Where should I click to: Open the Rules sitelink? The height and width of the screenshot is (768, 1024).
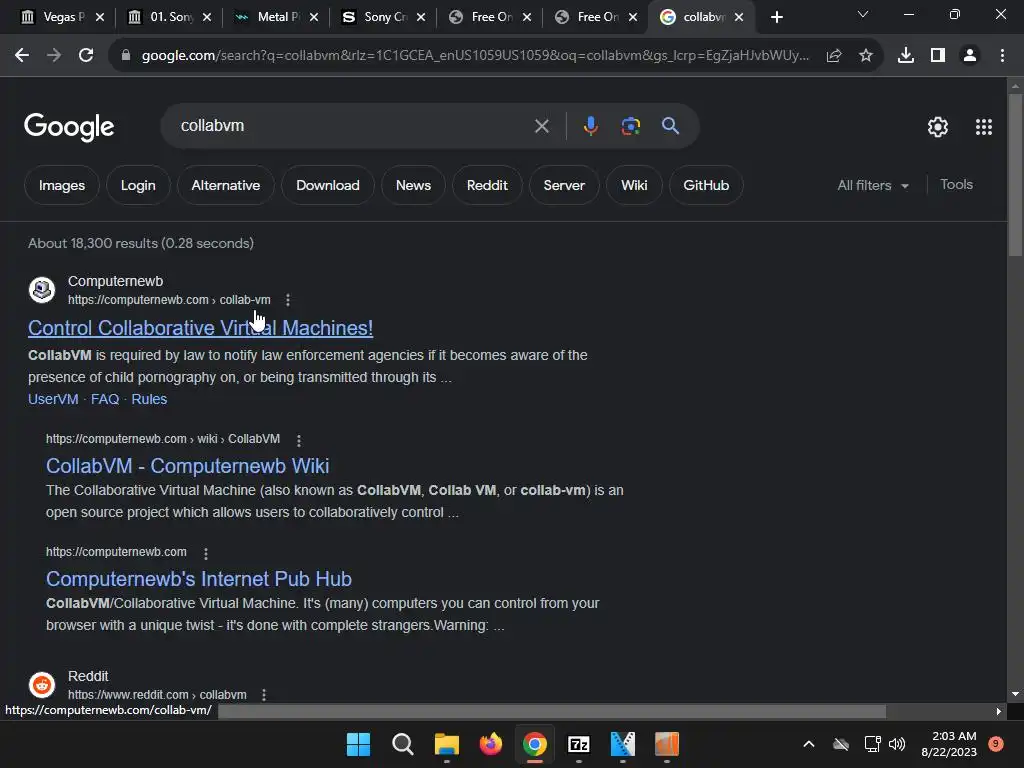149,399
